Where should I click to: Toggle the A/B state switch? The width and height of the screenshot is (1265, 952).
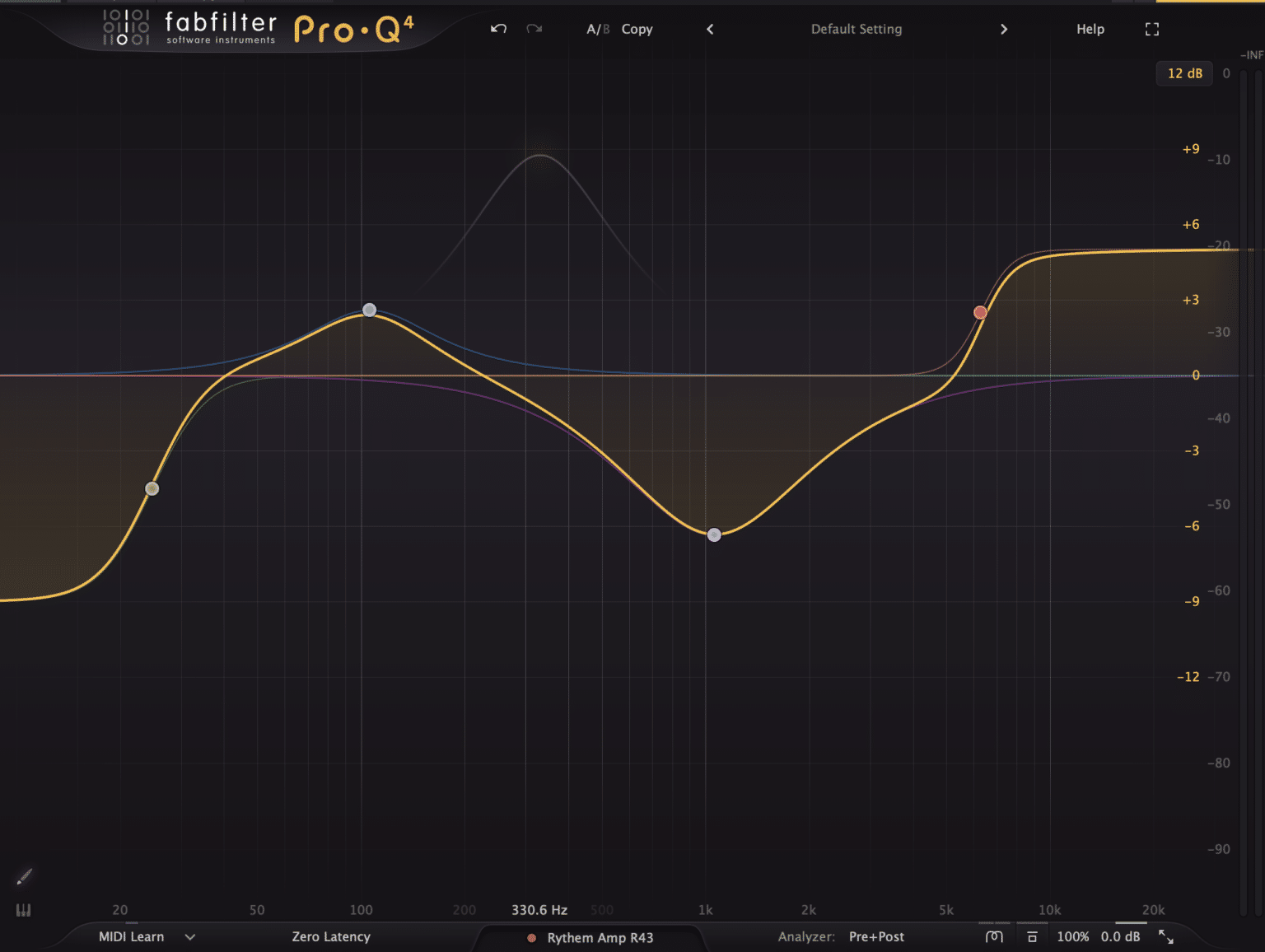pyautogui.click(x=598, y=29)
